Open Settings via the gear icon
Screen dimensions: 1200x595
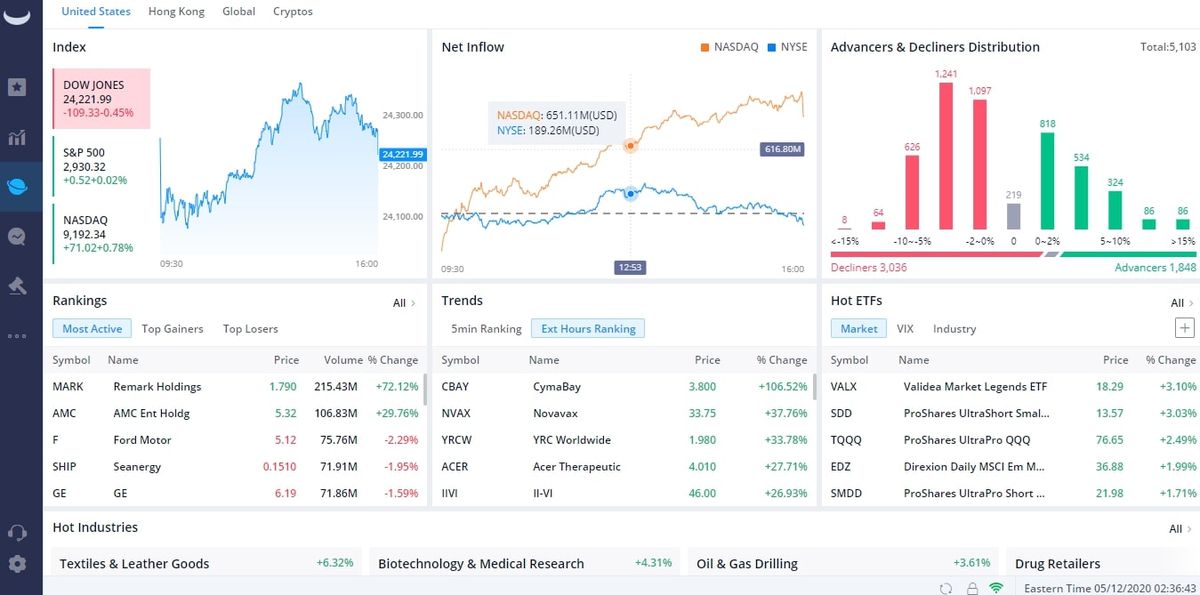18,562
